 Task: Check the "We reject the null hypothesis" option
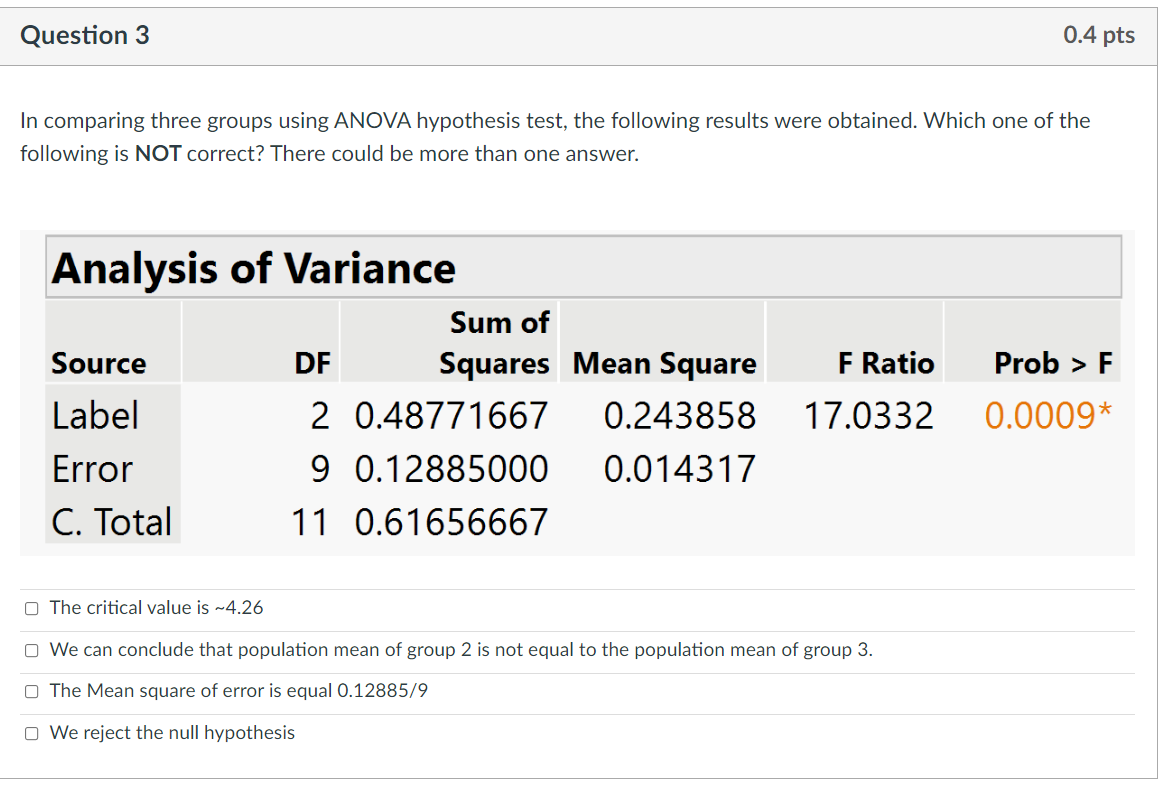pyautogui.click(x=31, y=732)
